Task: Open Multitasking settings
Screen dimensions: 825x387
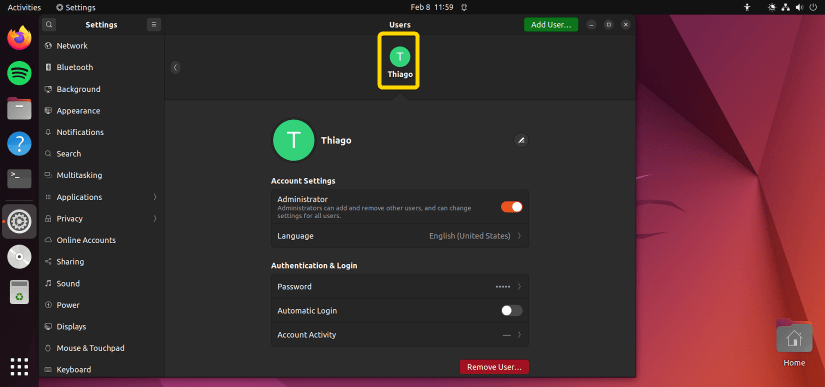Action: (x=102, y=175)
